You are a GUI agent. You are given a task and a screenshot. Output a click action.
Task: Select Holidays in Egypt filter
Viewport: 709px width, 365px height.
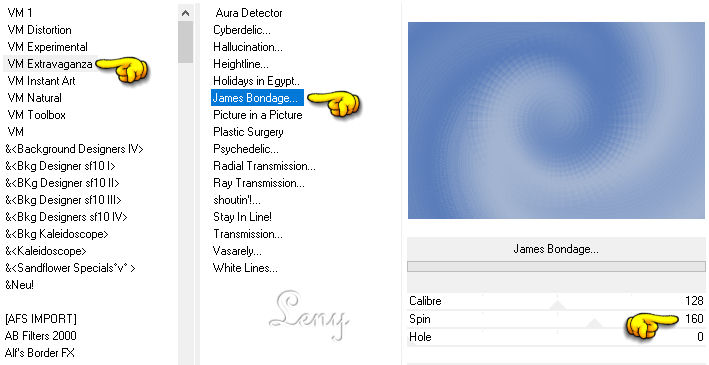256,81
